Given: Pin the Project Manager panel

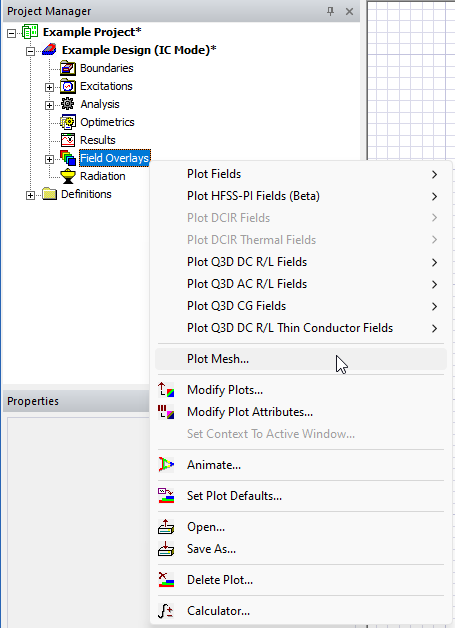Looking at the screenshot, I should pos(330,11).
